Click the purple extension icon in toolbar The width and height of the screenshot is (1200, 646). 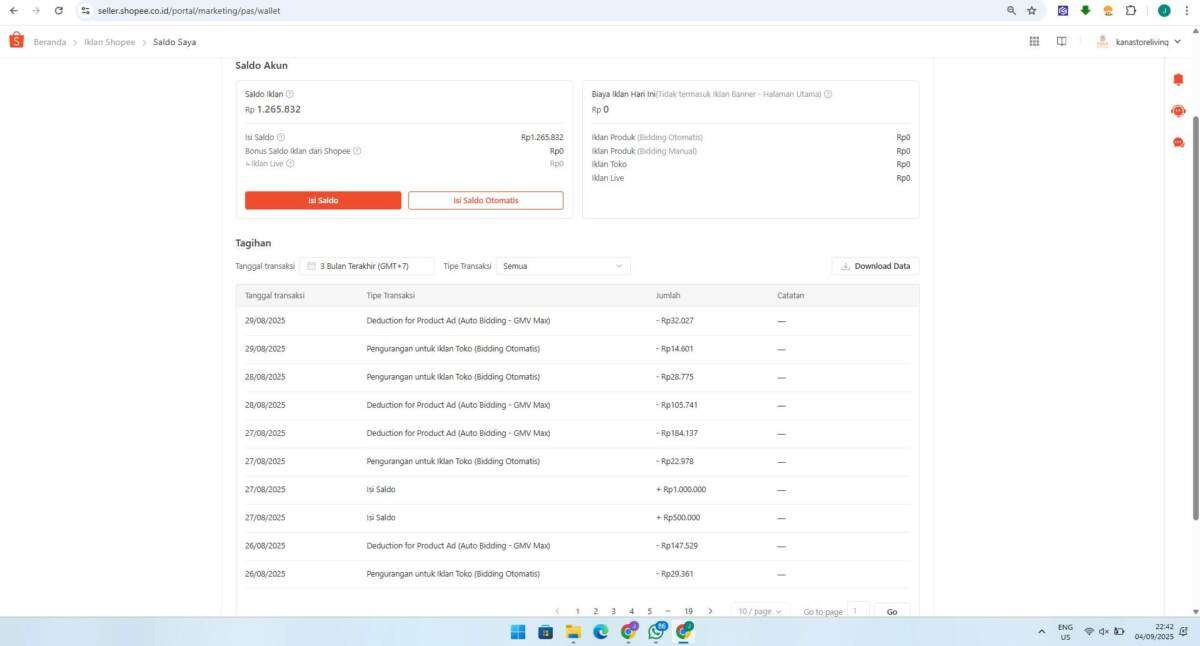coord(1063,10)
